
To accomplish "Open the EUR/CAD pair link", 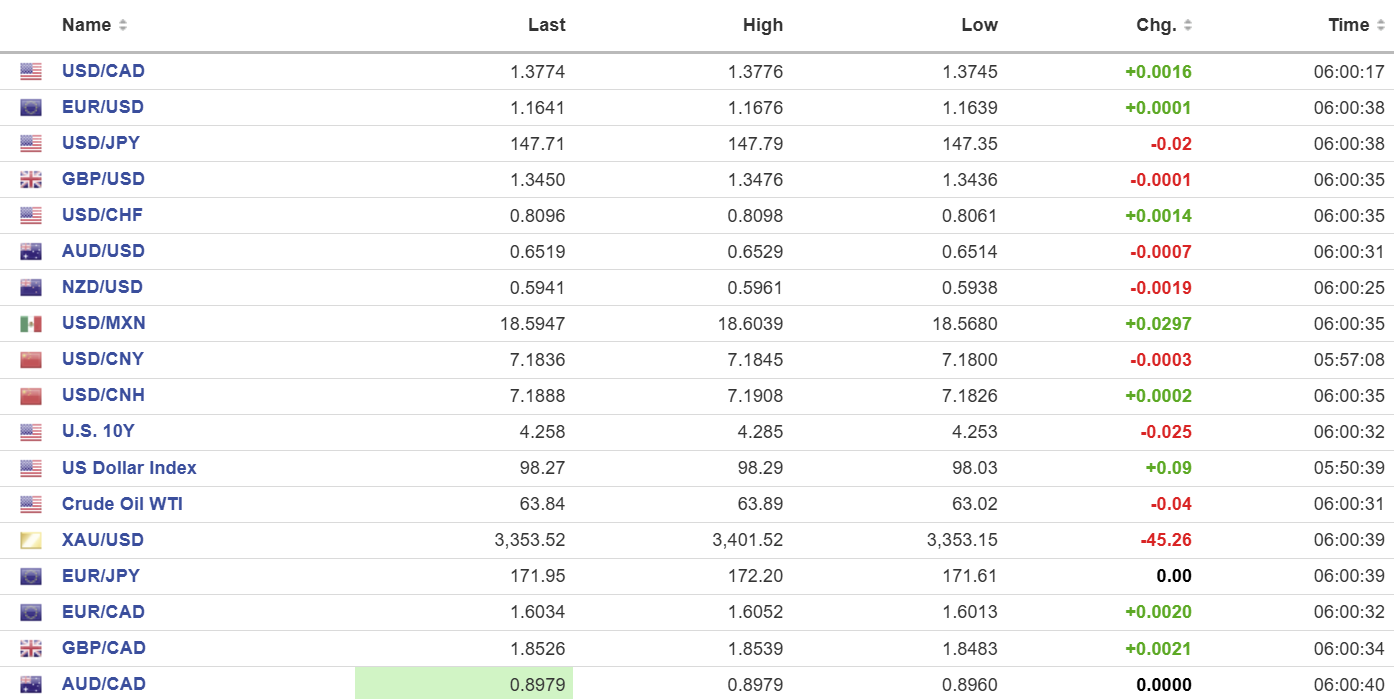I will pyautogui.click(x=103, y=612).
